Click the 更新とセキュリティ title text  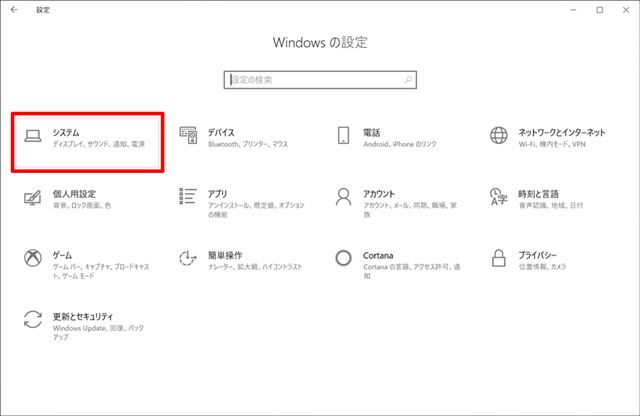pyautogui.click(x=83, y=316)
